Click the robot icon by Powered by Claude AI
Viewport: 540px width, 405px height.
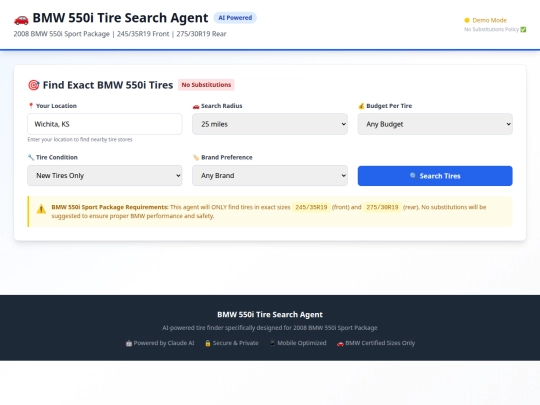click(128, 343)
